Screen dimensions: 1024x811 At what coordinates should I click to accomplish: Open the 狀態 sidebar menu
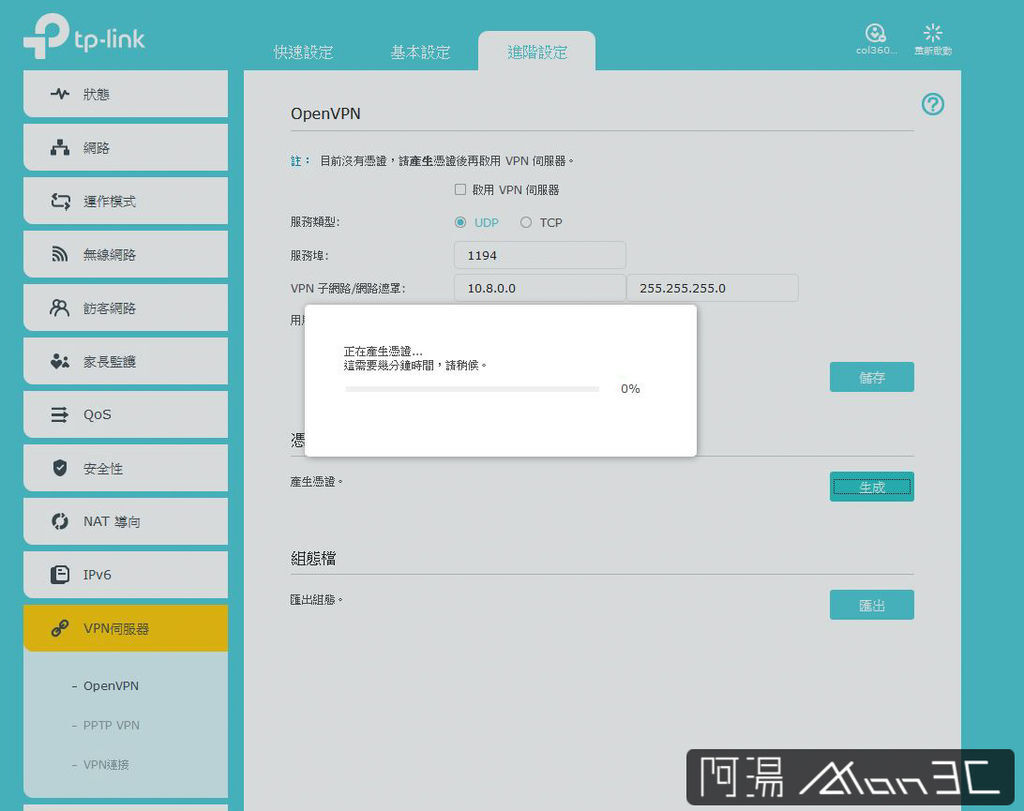pos(125,94)
